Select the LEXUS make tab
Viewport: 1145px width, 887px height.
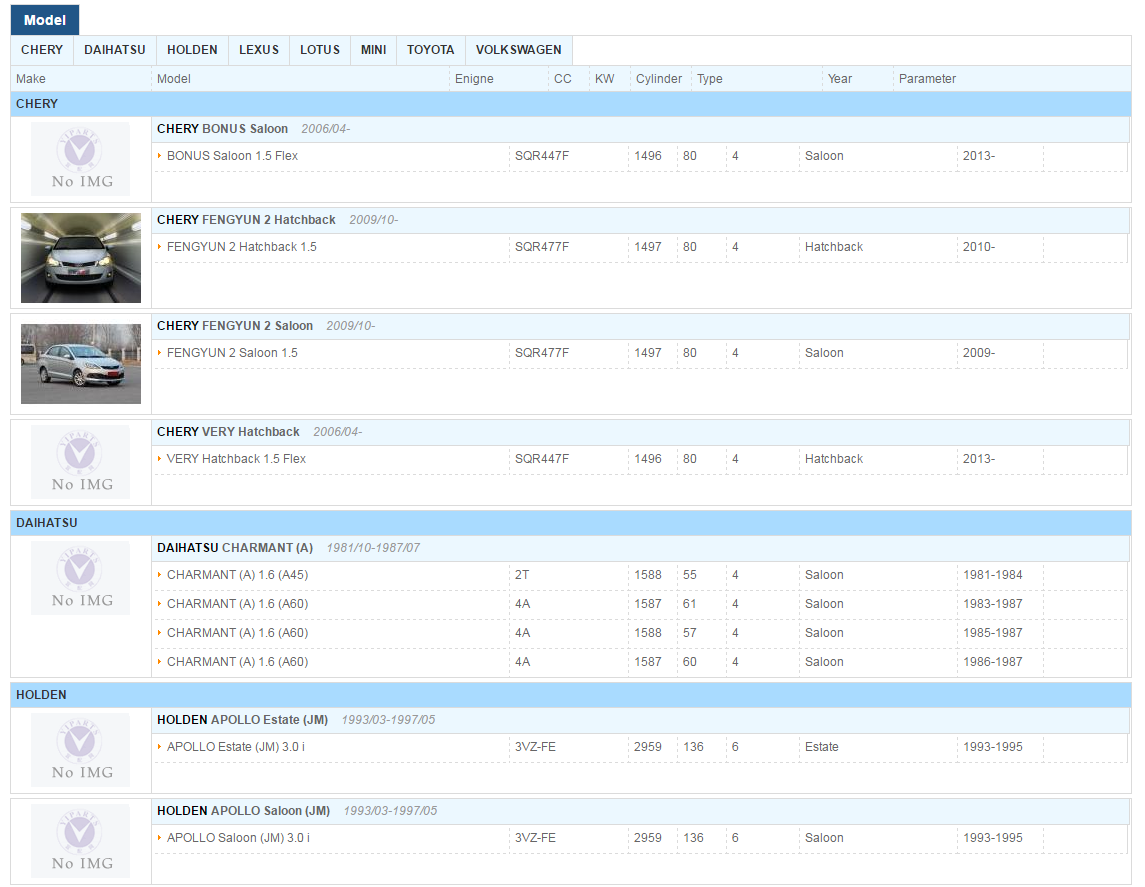coord(259,50)
